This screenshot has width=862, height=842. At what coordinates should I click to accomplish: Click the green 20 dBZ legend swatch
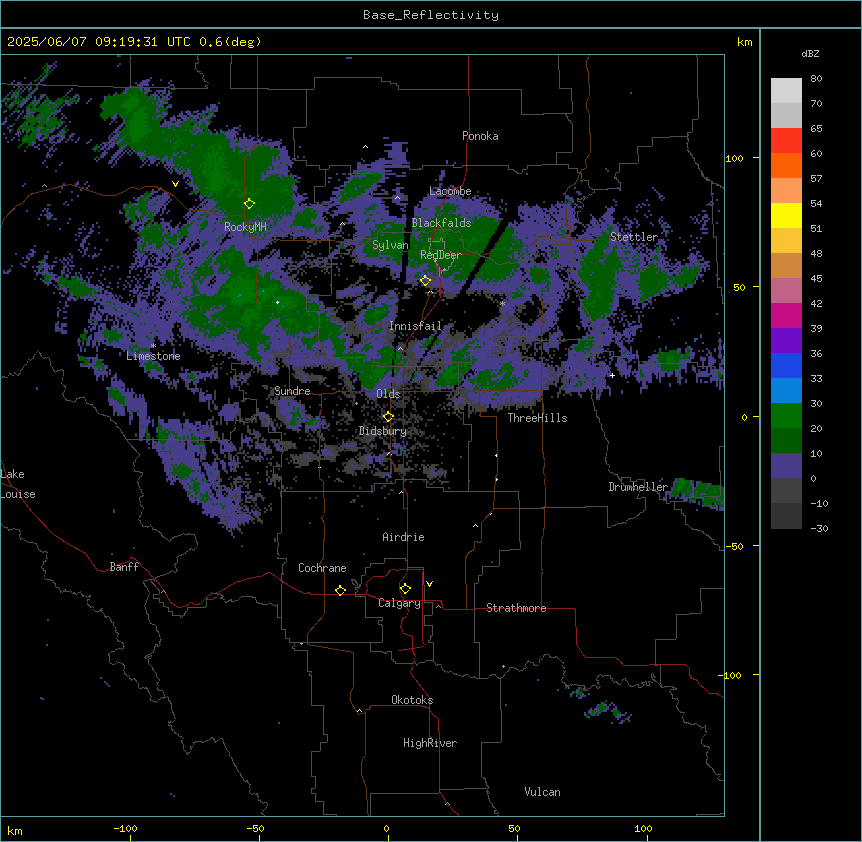pos(786,416)
